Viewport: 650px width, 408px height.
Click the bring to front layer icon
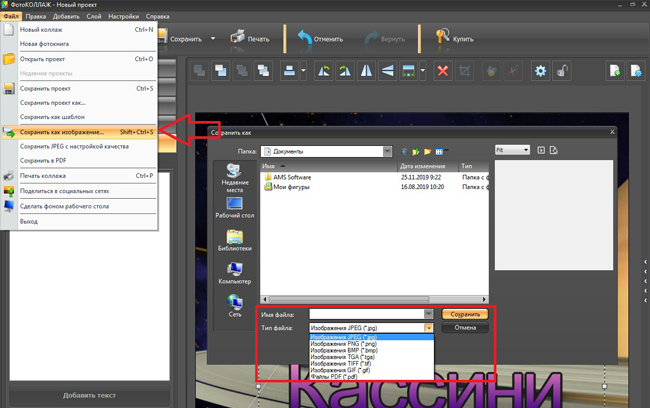(221, 71)
